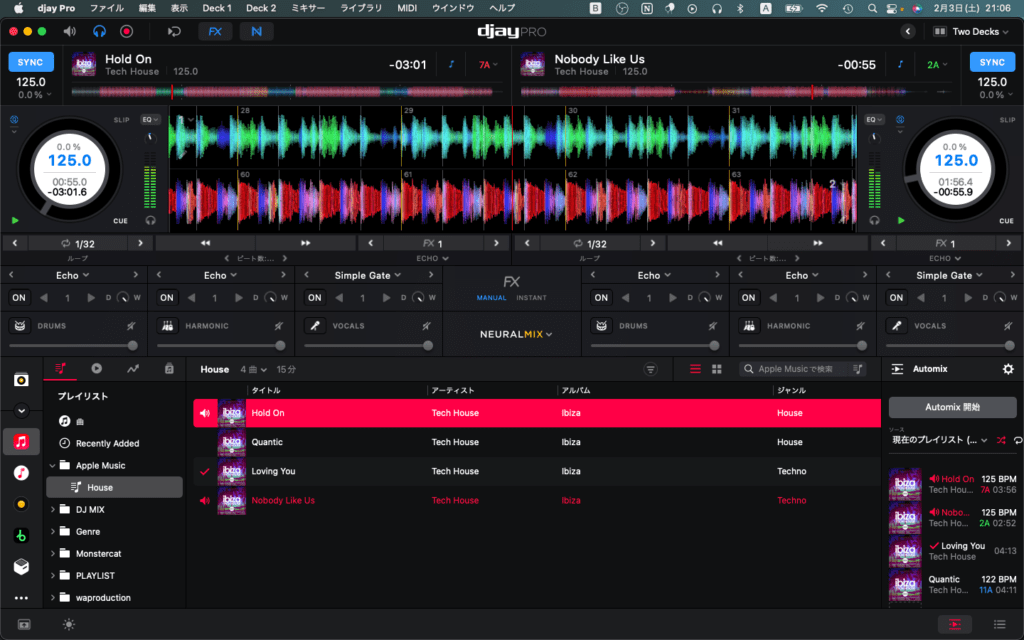Click the speaker volume icon in top toolbar

69,31
